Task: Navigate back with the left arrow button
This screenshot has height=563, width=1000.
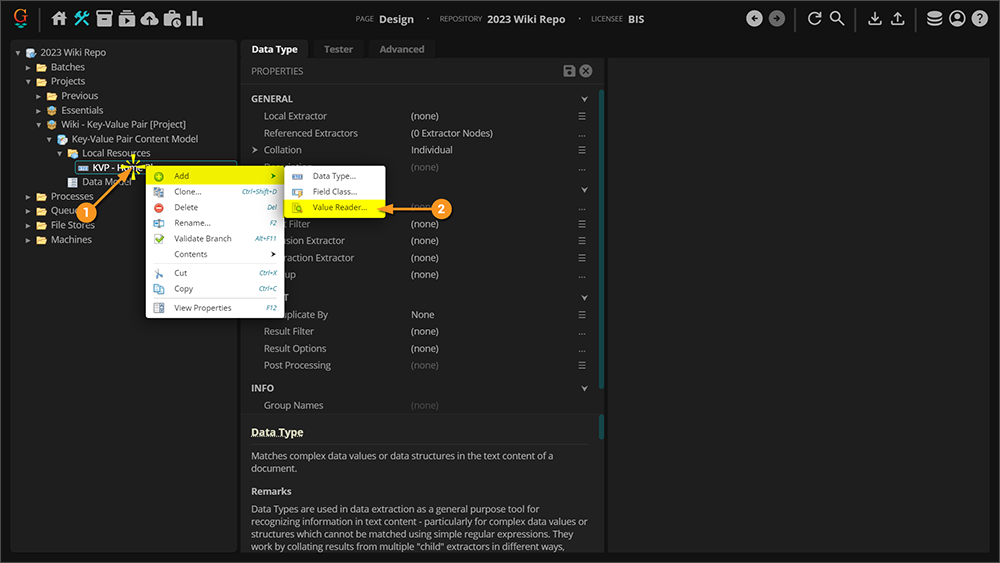Action: pos(754,19)
